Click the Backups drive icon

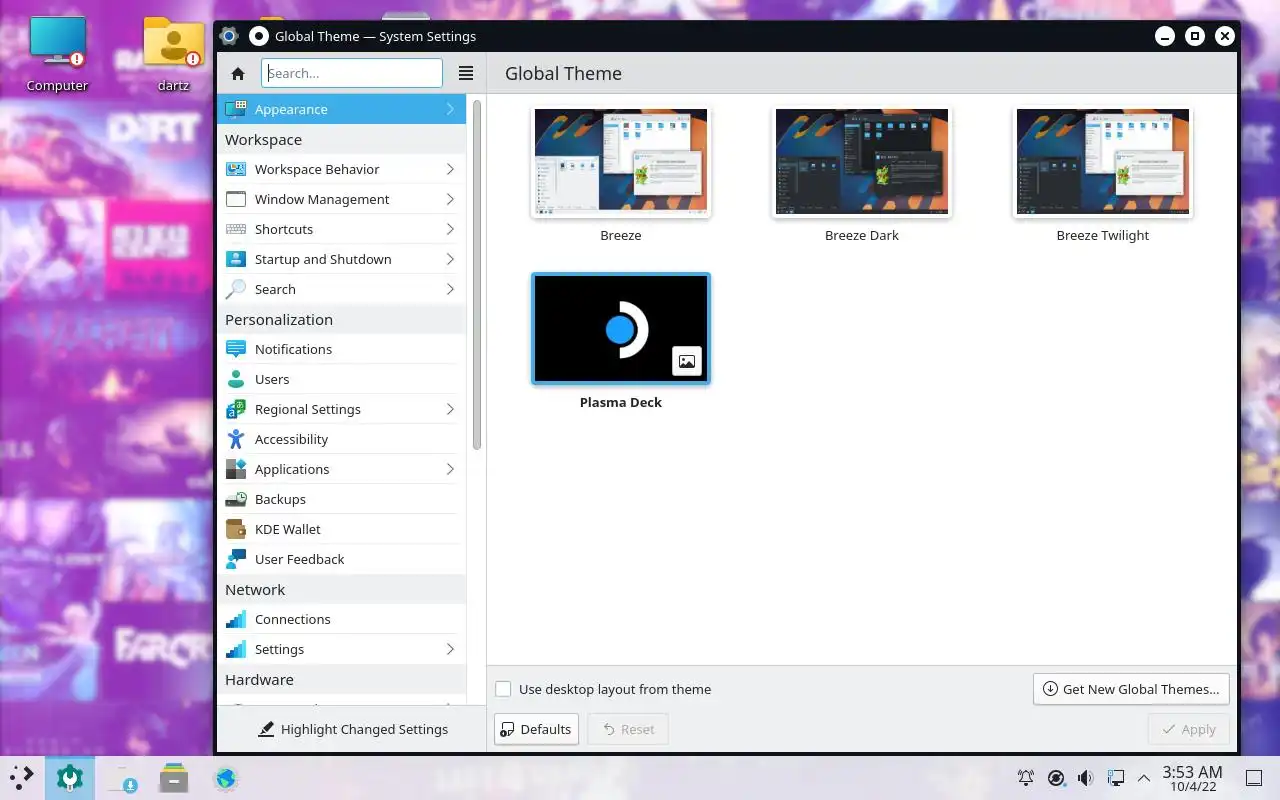coord(236,499)
